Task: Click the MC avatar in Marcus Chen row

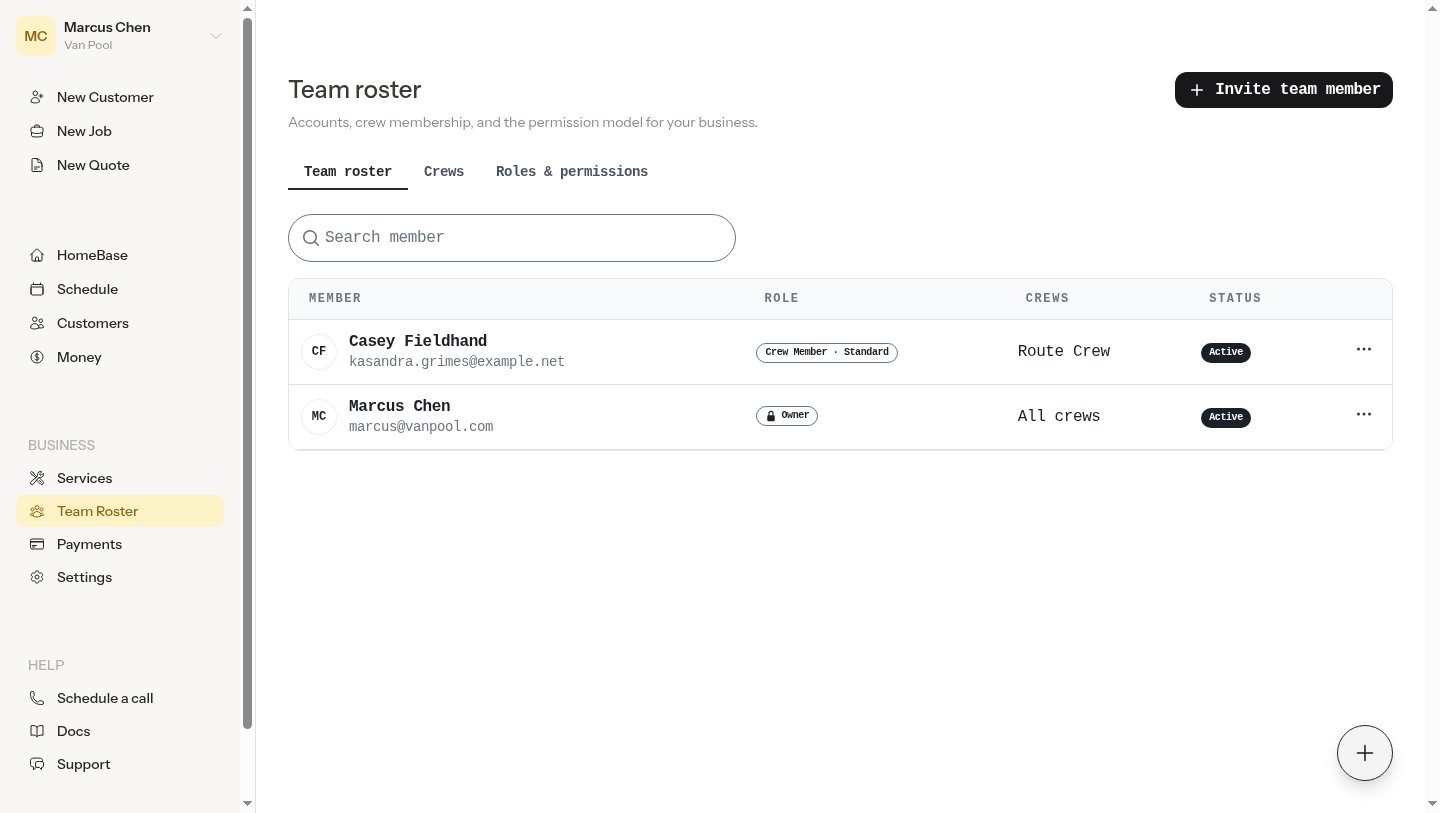Action: coord(319,416)
